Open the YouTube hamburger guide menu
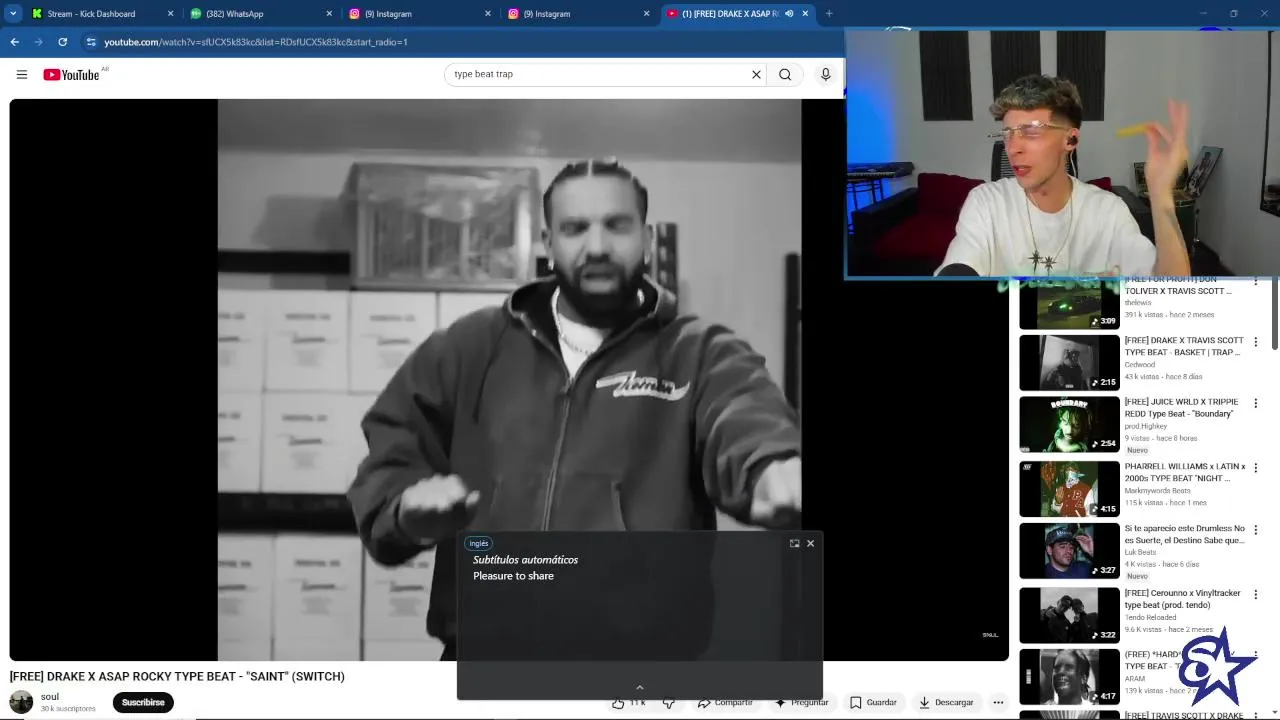1280x720 pixels. click(21, 74)
